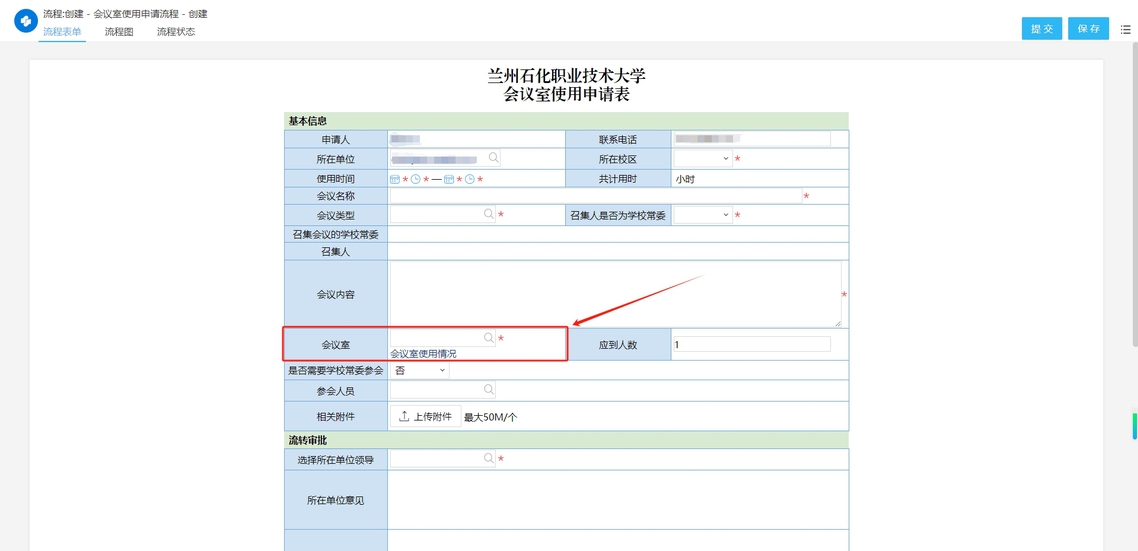Image resolution: width=1138 pixels, height=551 pixels.
Task: Open 是否需要学校常委参会 dropdown showing 否
Action: tap(419, 370)
